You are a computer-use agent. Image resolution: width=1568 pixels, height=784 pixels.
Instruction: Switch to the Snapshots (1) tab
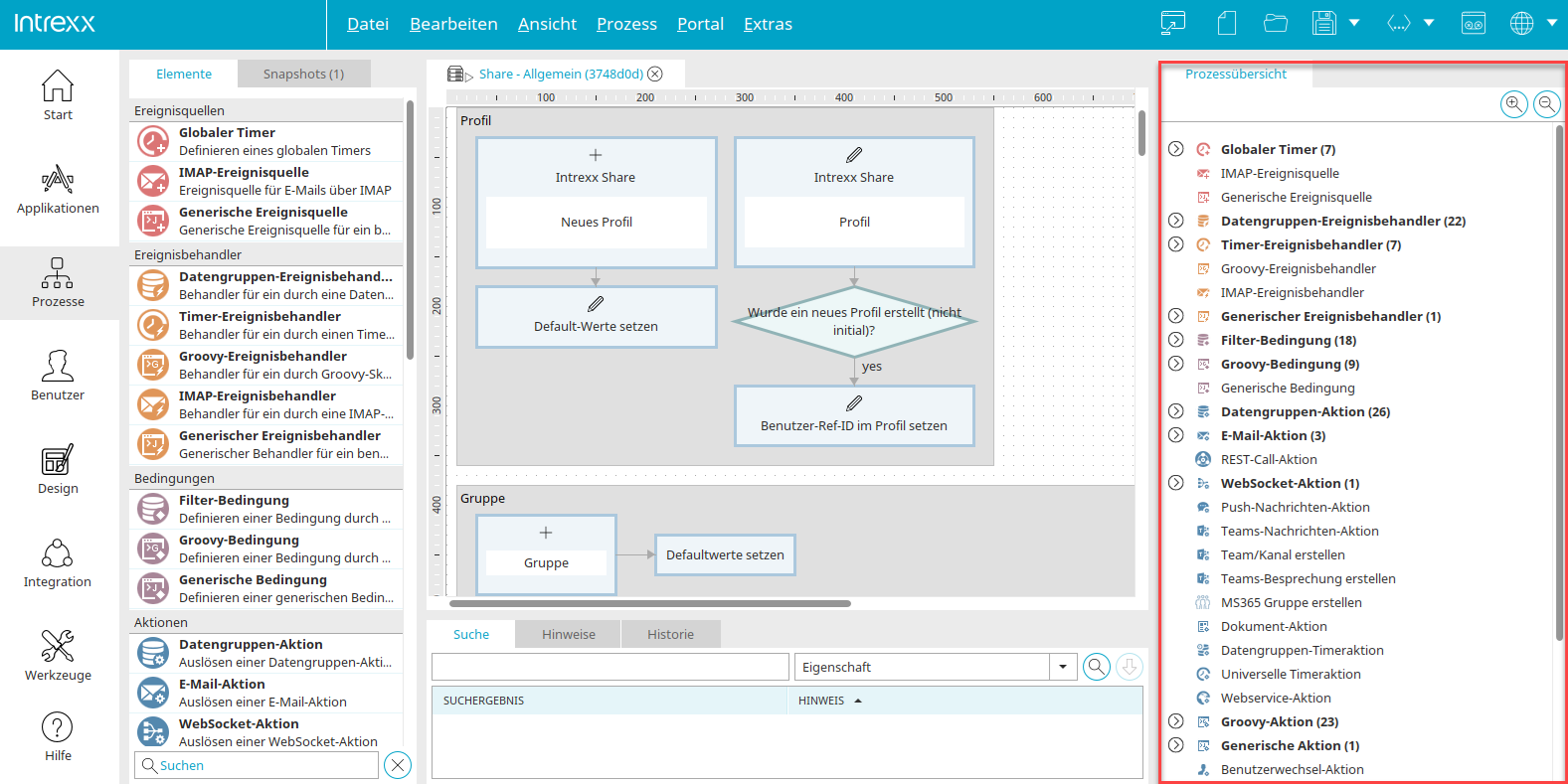[x=303, y=74]
